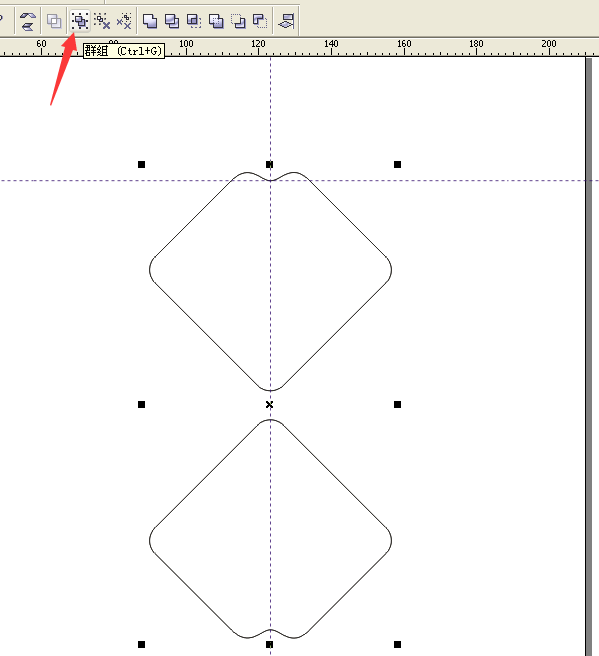Click the Weld shaping icon
Image resolution: width=599 pixels, height=656 pixels.
tap(150, 20)
